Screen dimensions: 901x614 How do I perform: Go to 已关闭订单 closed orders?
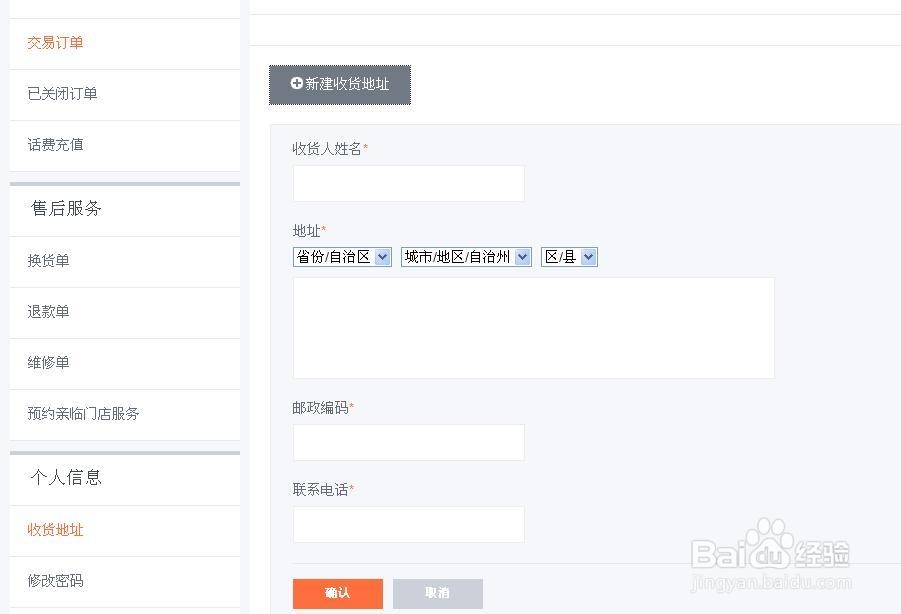point(62,94)
